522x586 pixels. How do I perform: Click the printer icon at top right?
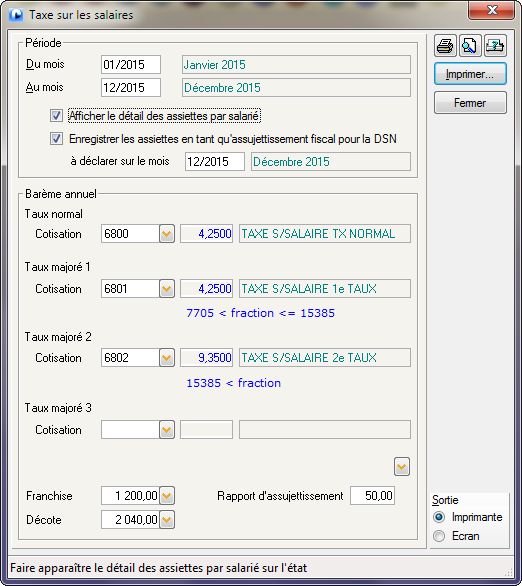[445, 46]
